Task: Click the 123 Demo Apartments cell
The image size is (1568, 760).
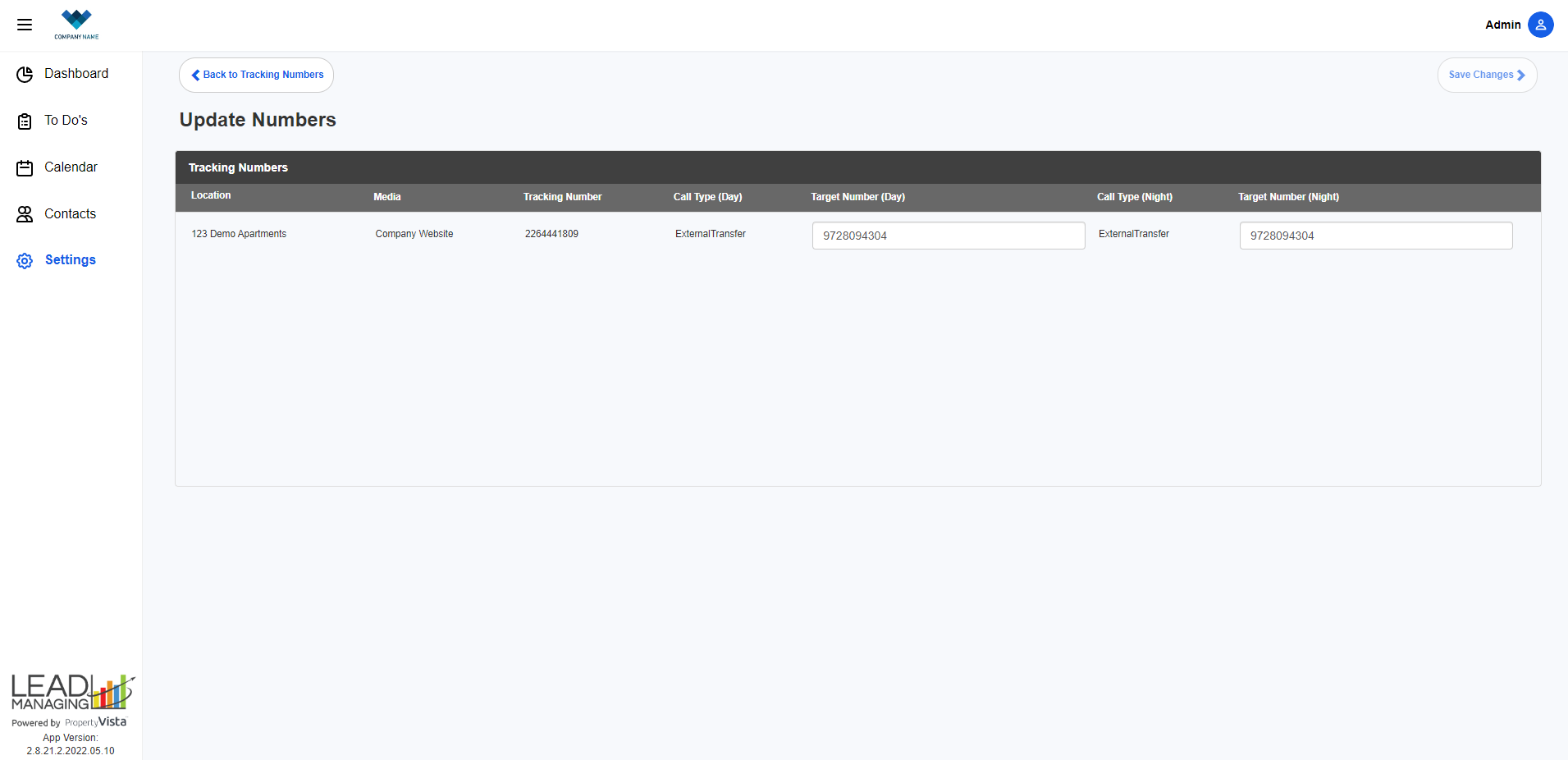Action: [239, 234]
